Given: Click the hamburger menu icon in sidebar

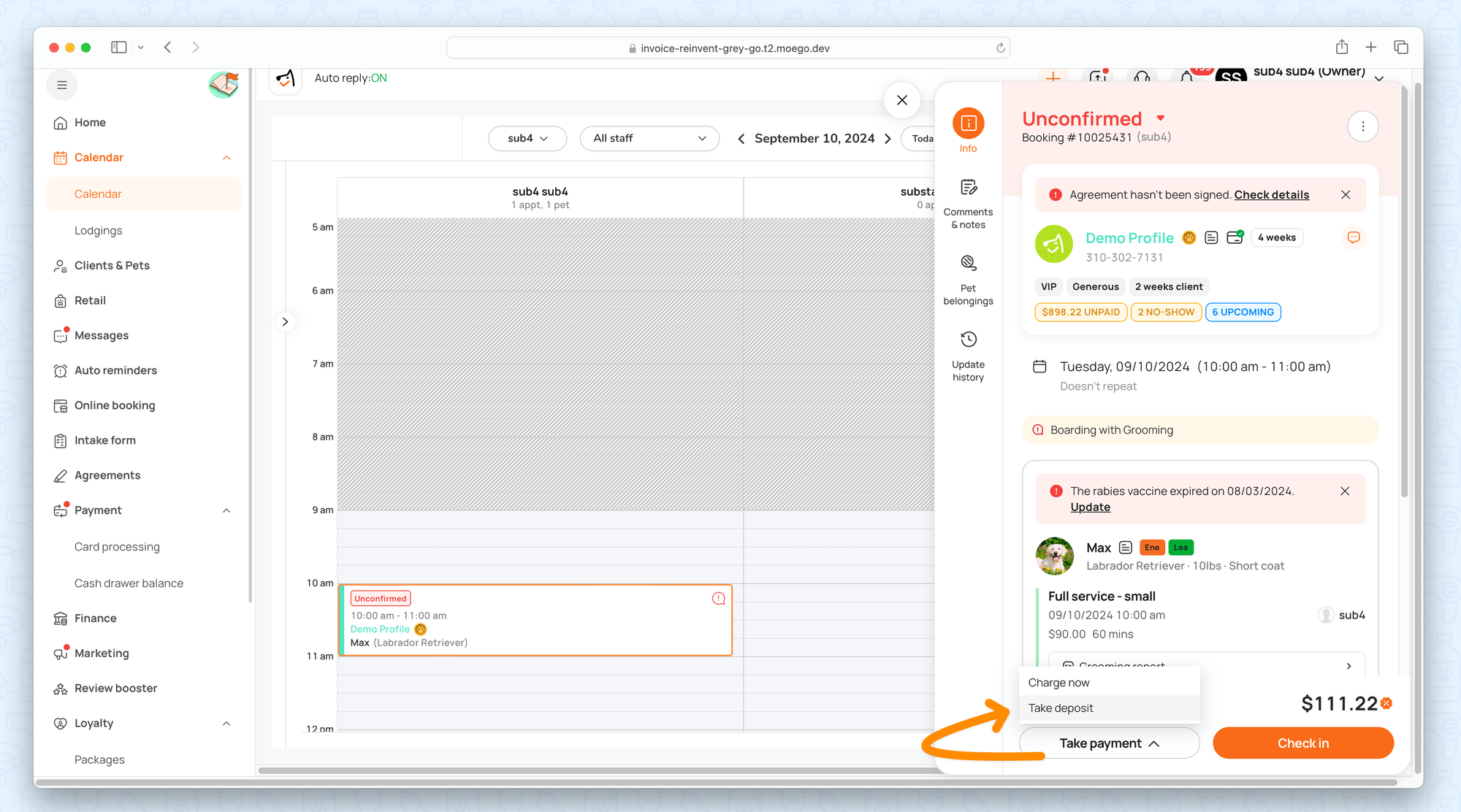Looking at the screenshot, I should click(x=62, y=85).
